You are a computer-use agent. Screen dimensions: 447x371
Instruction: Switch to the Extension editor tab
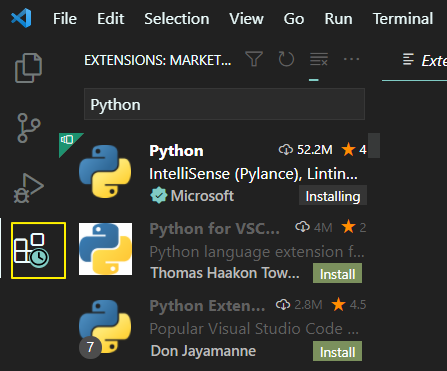[424, 61]
